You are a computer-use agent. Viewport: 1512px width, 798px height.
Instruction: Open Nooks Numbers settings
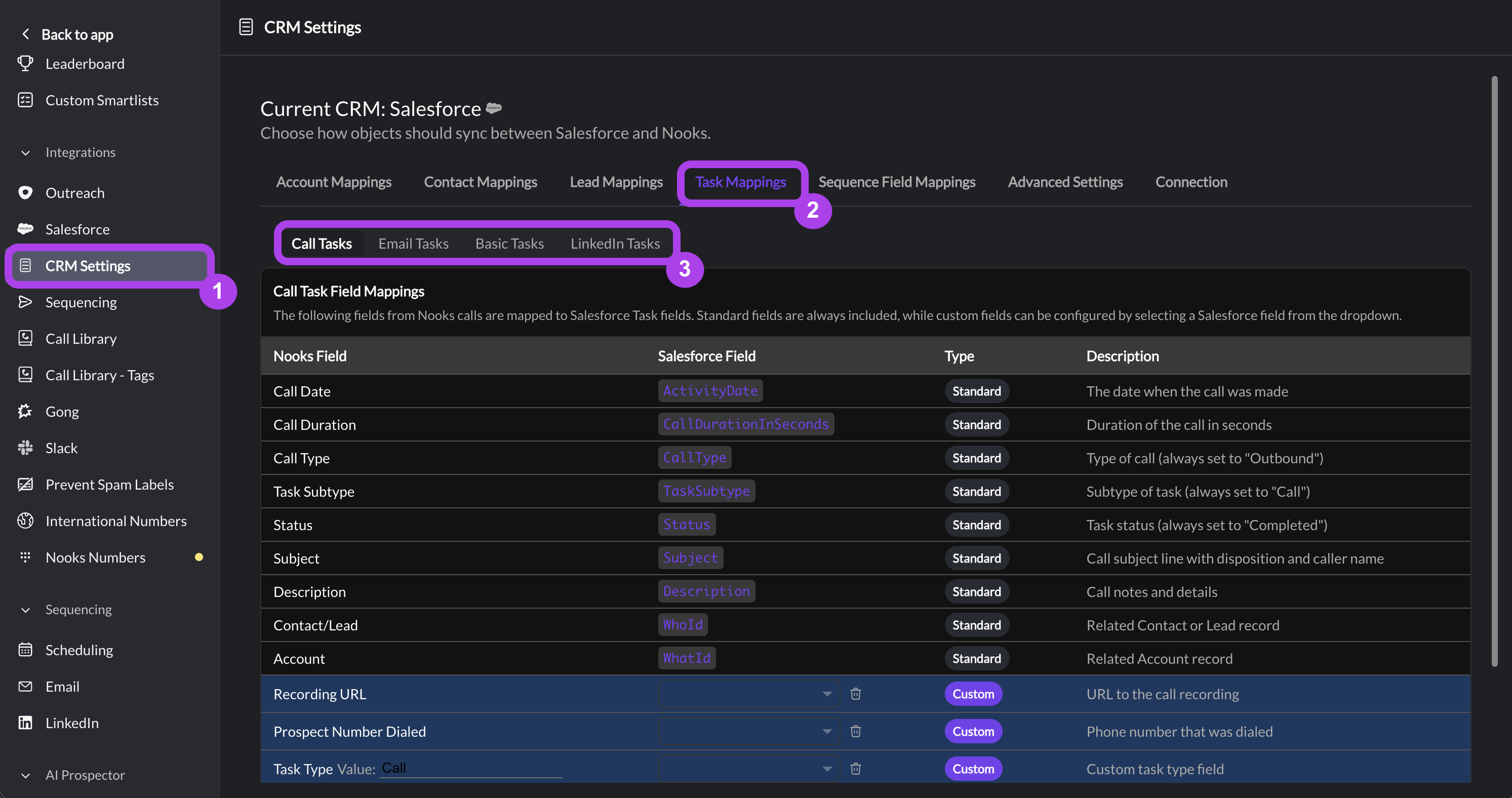click(95, 557)
